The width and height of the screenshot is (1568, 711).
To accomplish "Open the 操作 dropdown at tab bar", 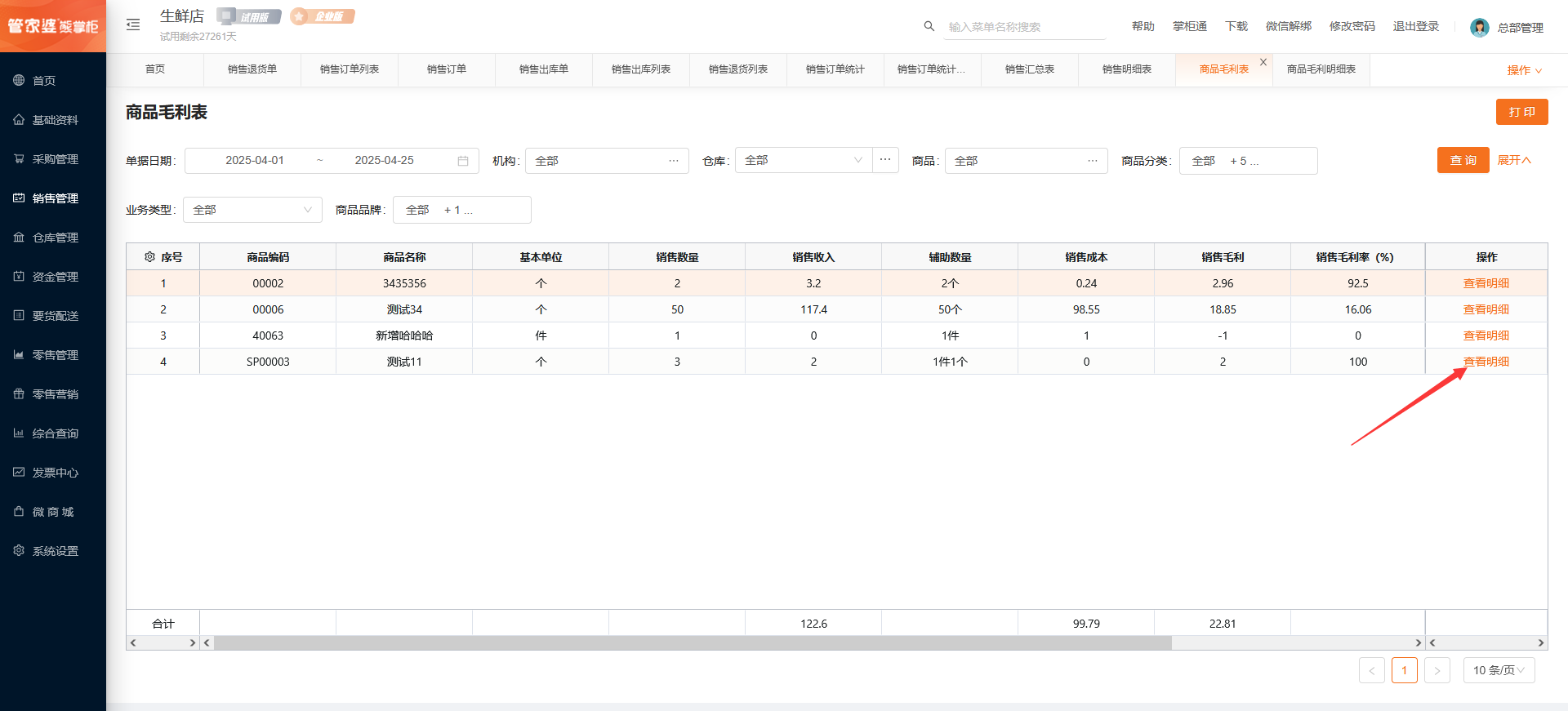I will tap(1524, 70).
